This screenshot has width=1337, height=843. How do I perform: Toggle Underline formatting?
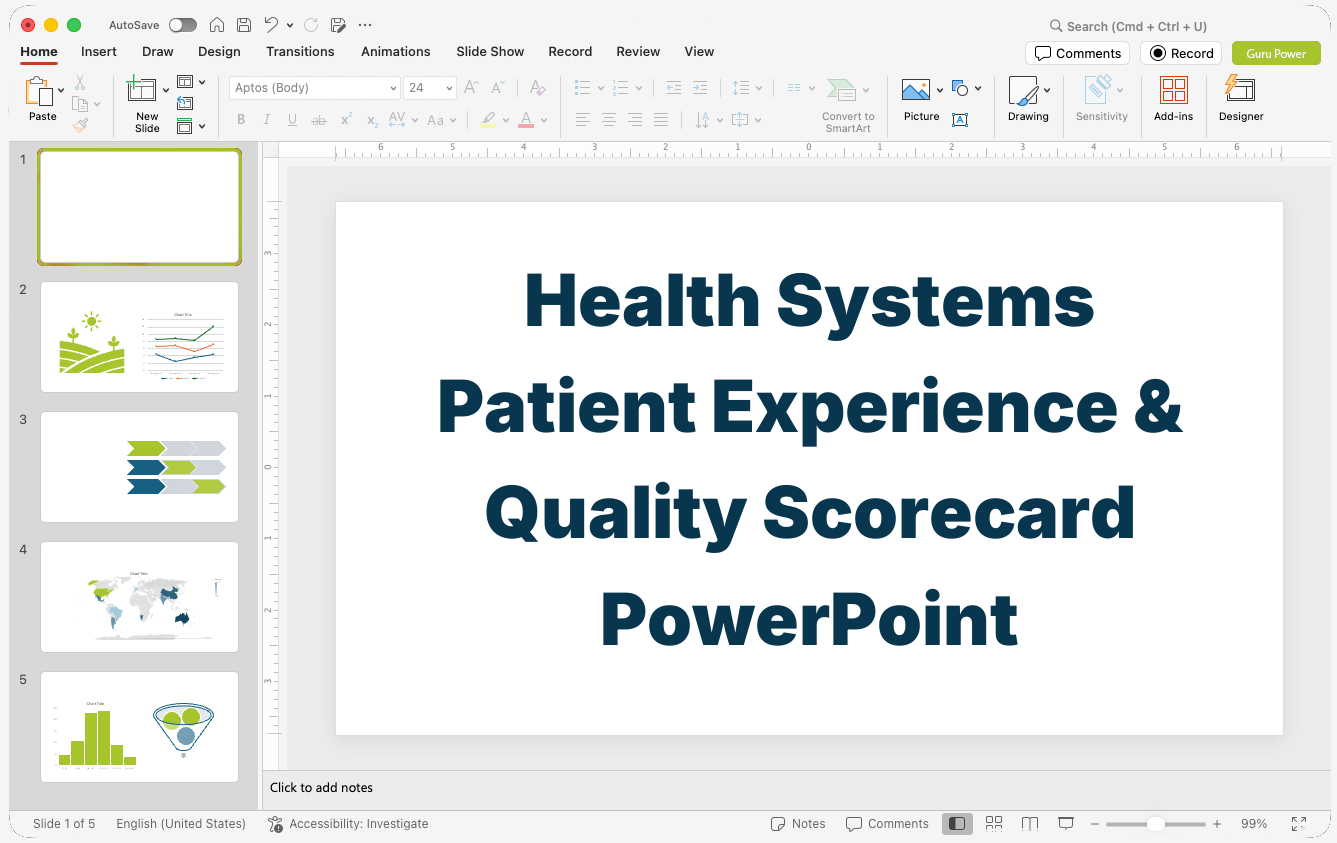[292, 120]
